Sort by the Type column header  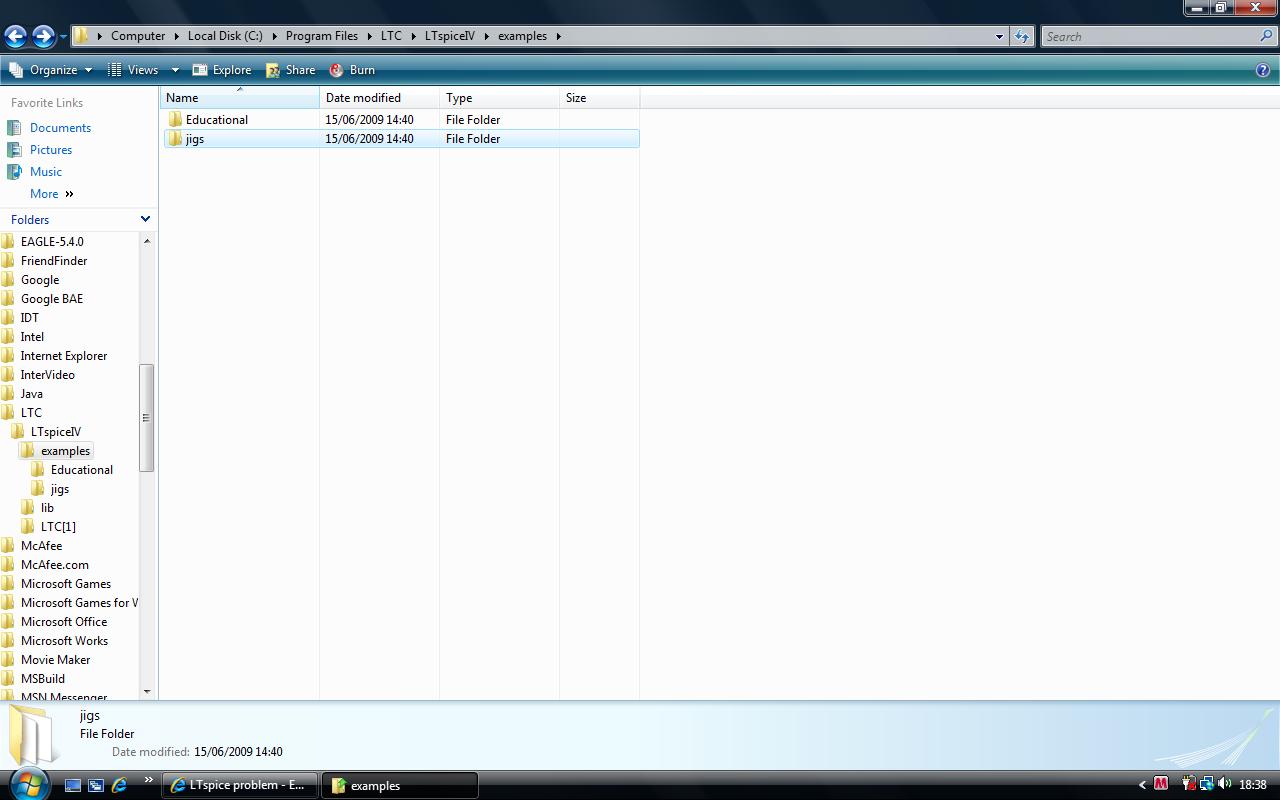pos(500,98)
